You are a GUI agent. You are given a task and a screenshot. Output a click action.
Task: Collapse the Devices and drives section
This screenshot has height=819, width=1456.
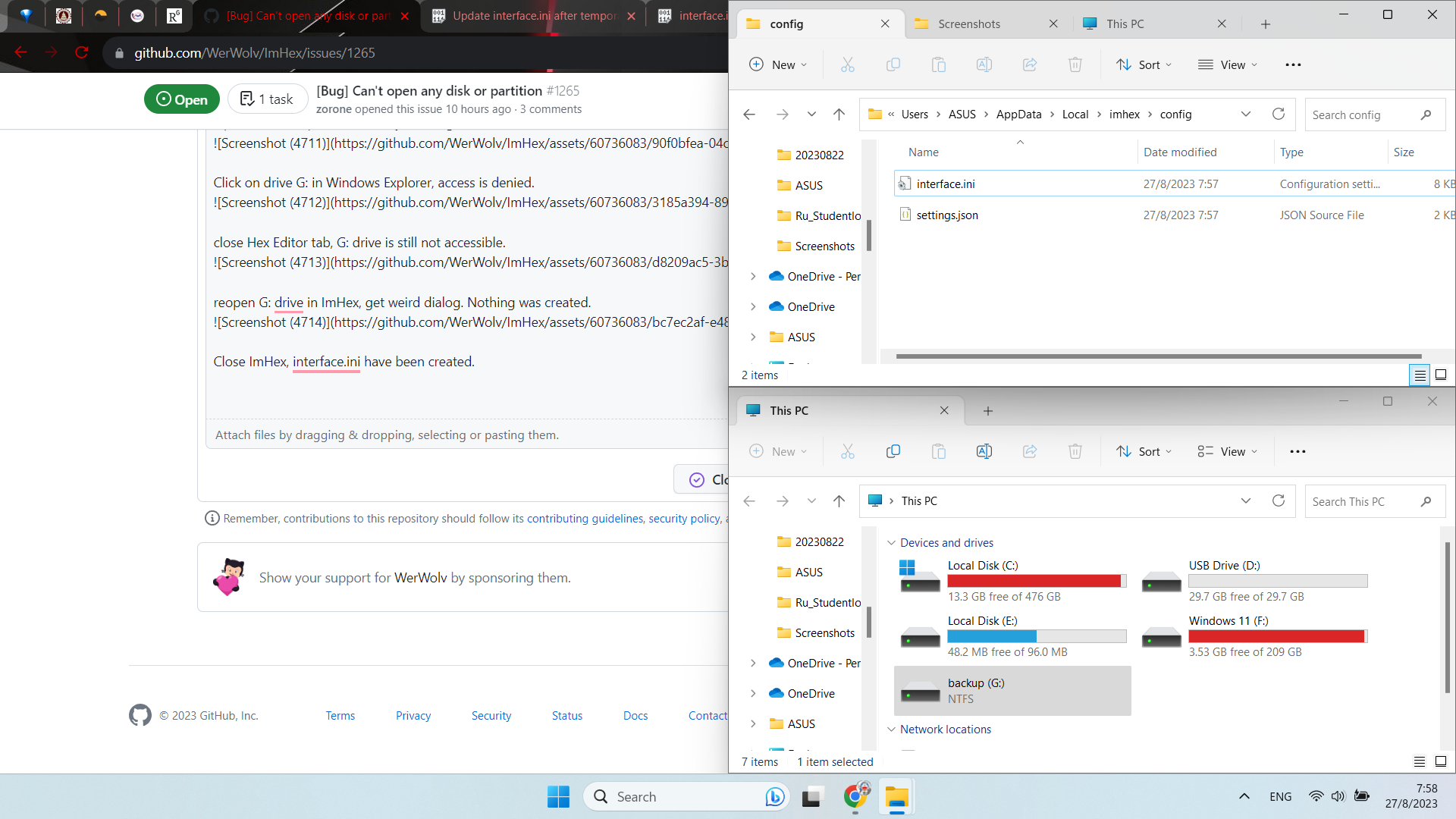(x=892, y=542)
